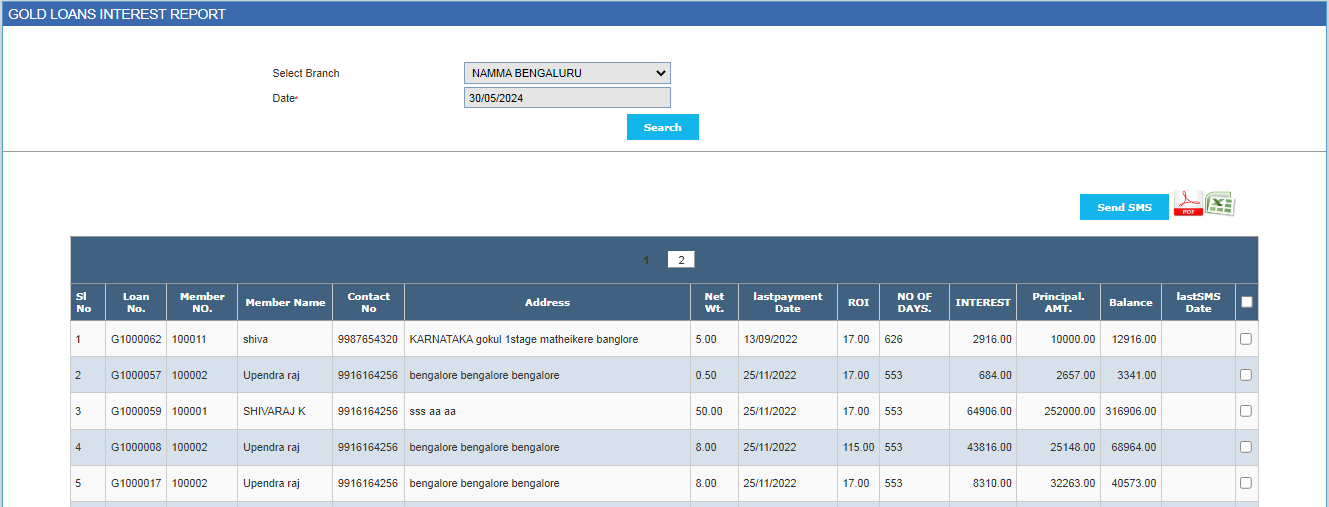
Task: Click current page number 1
Action: 646,260
